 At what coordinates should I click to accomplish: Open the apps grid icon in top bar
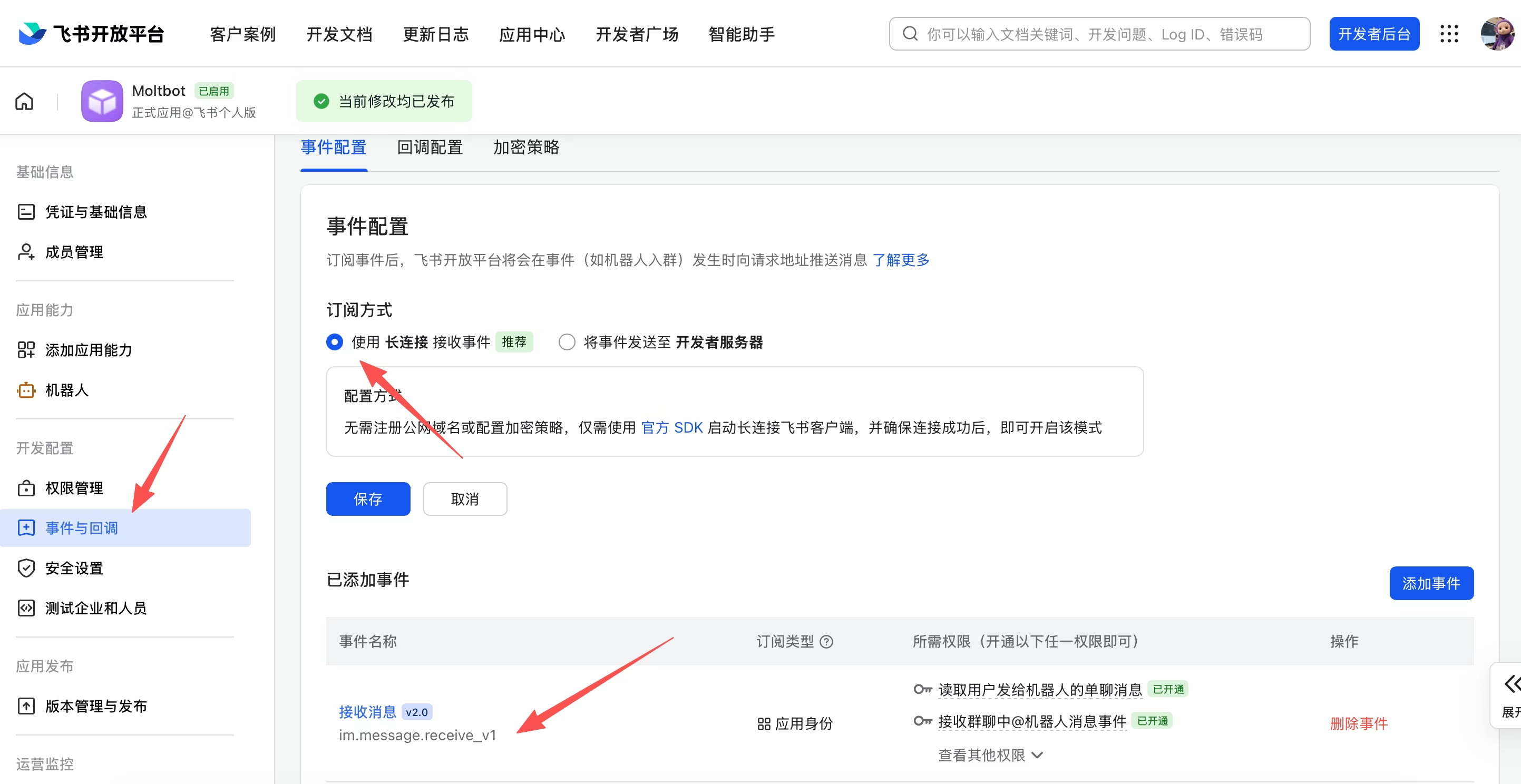point(1449,34)
